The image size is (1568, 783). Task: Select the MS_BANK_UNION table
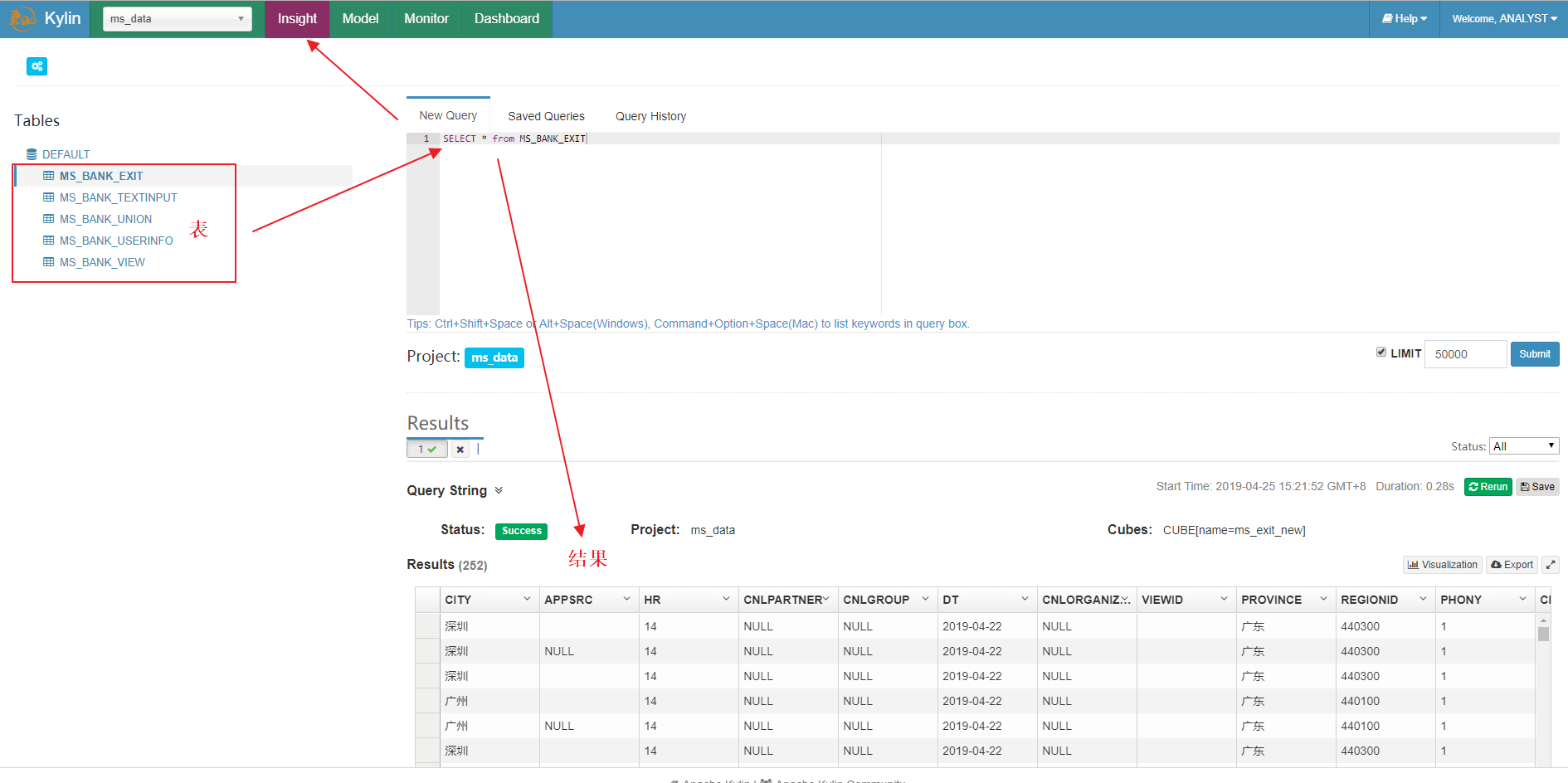click(x=105, y=219)
